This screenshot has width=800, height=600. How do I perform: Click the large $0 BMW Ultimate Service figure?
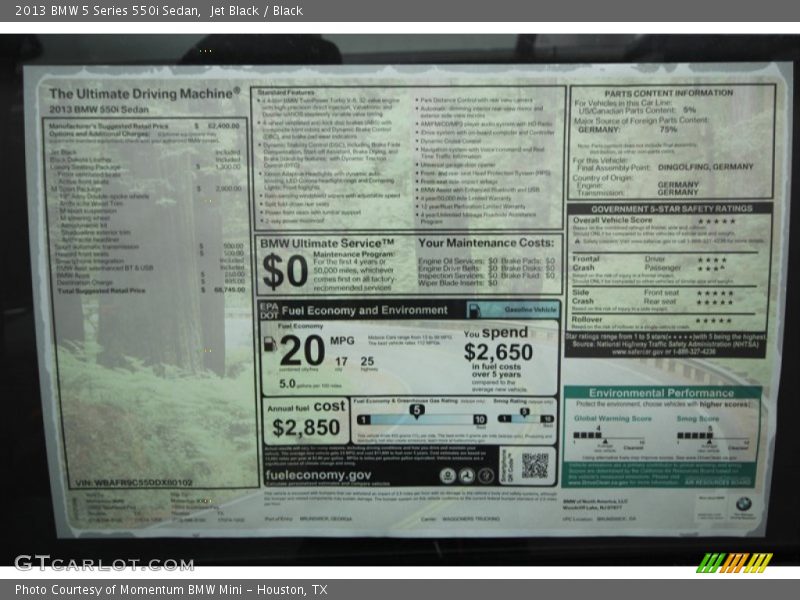284,270
